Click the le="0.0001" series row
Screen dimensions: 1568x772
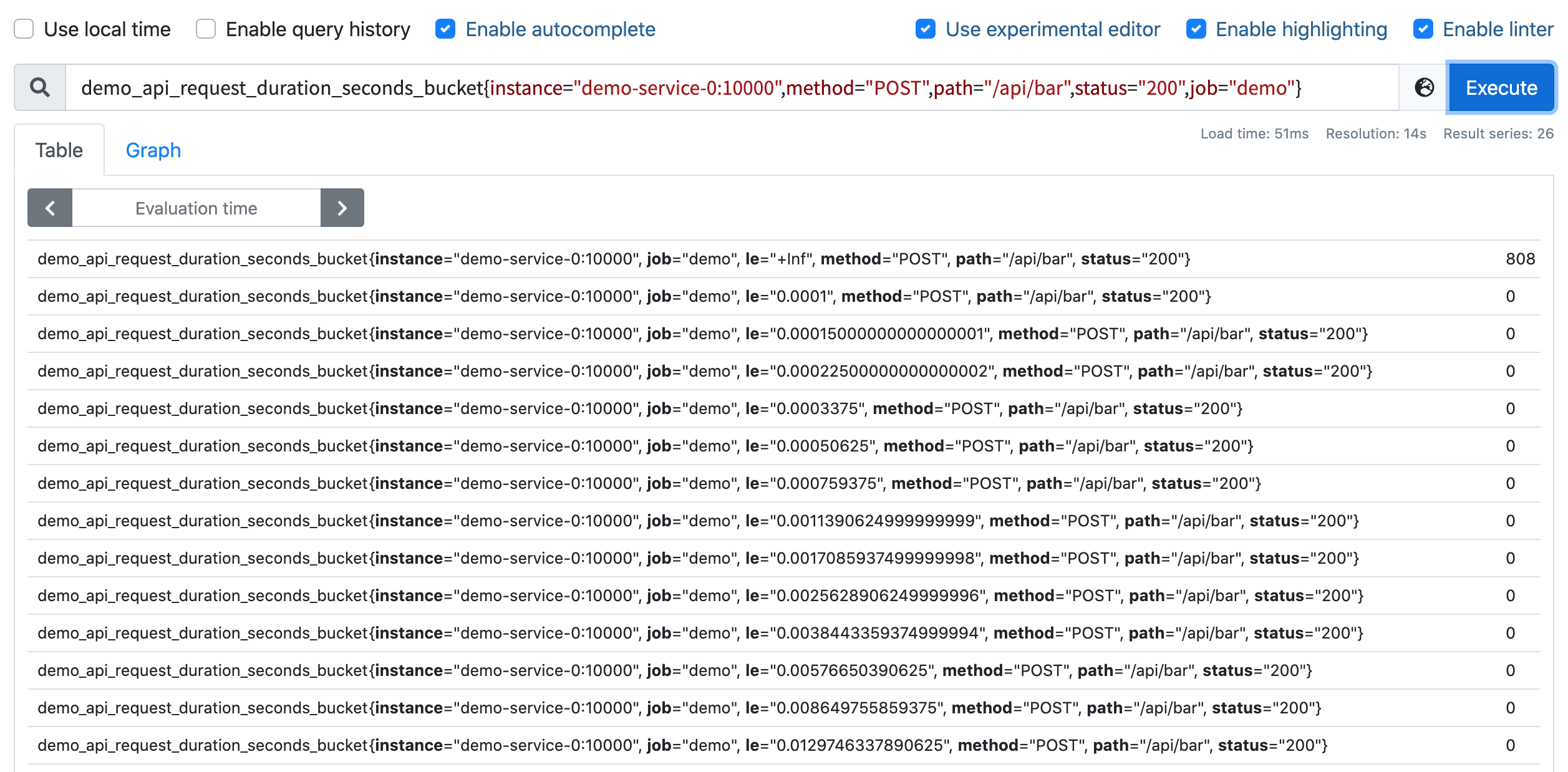click(x=624, y=296)
